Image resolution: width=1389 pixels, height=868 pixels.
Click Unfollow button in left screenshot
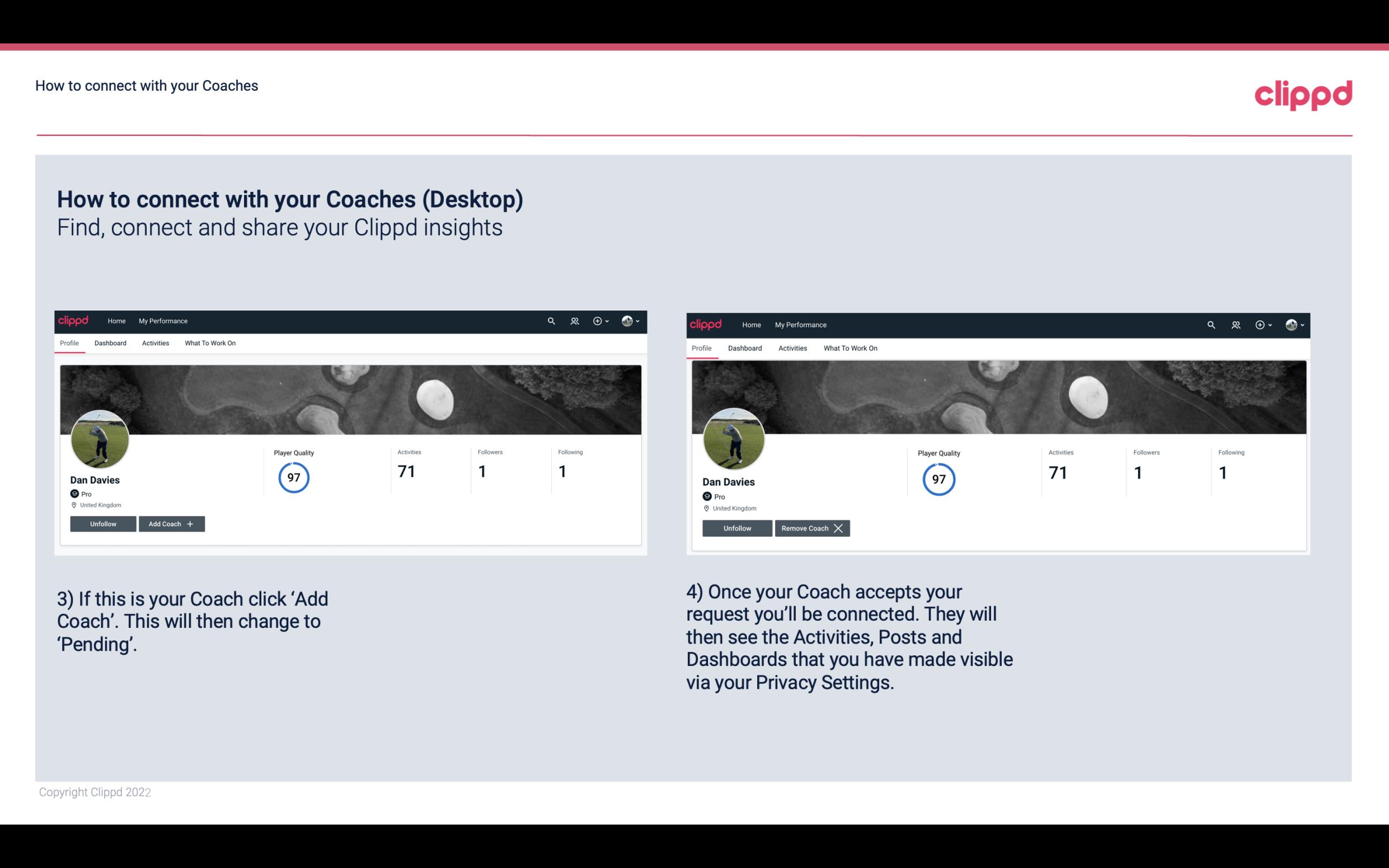[103, 523]
